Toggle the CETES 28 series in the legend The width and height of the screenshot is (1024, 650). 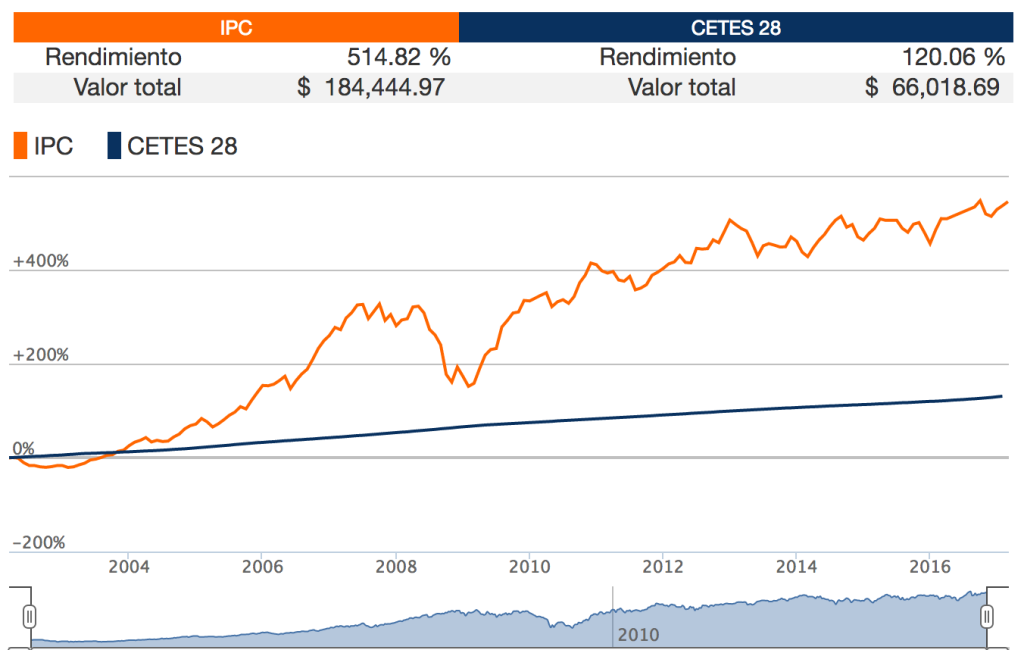[x=172, y=146]
